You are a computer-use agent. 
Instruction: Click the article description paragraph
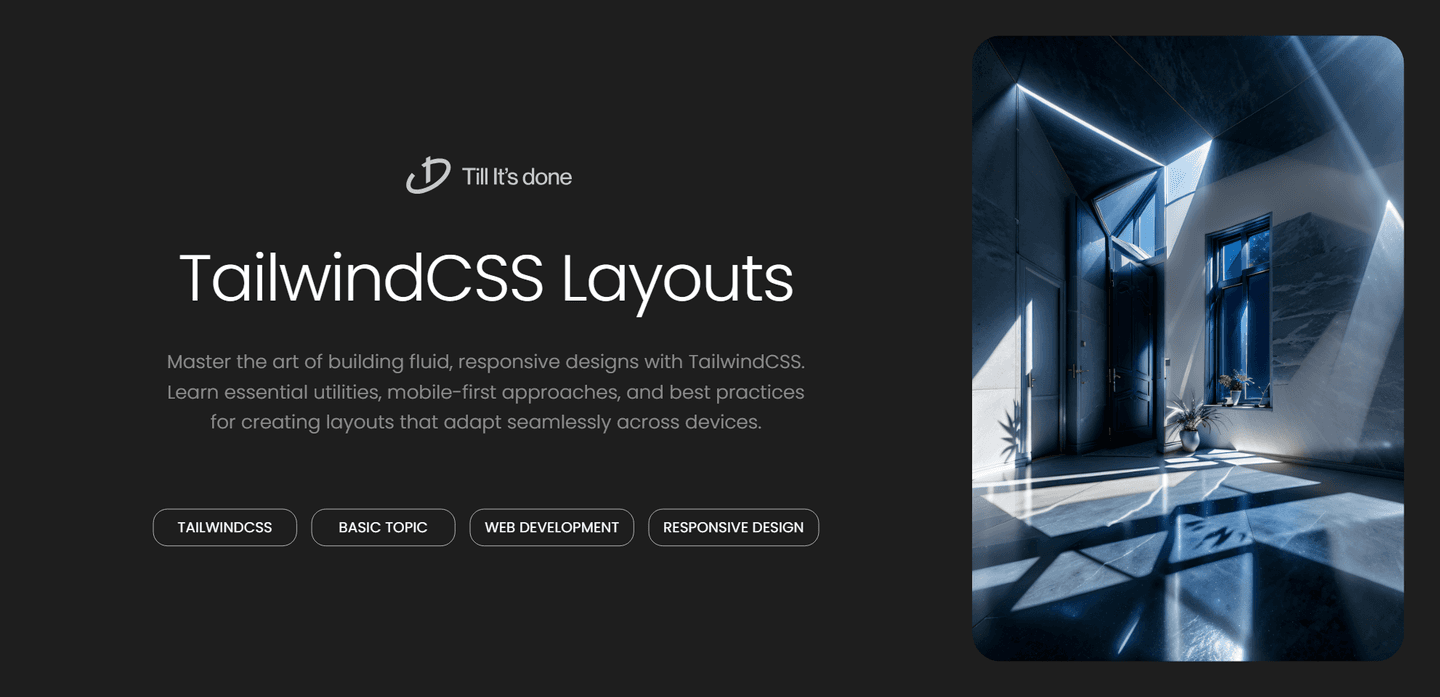point(486,391)
